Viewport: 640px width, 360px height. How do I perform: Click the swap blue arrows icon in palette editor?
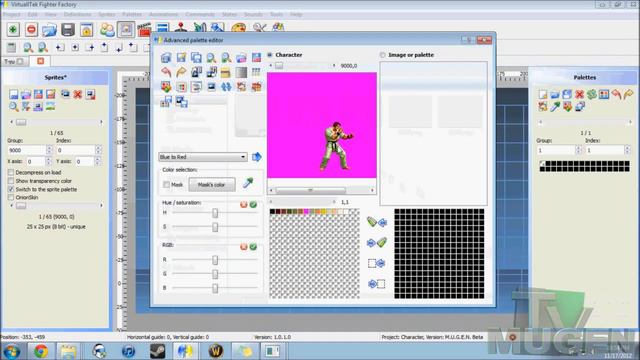[x=226, y=87]
